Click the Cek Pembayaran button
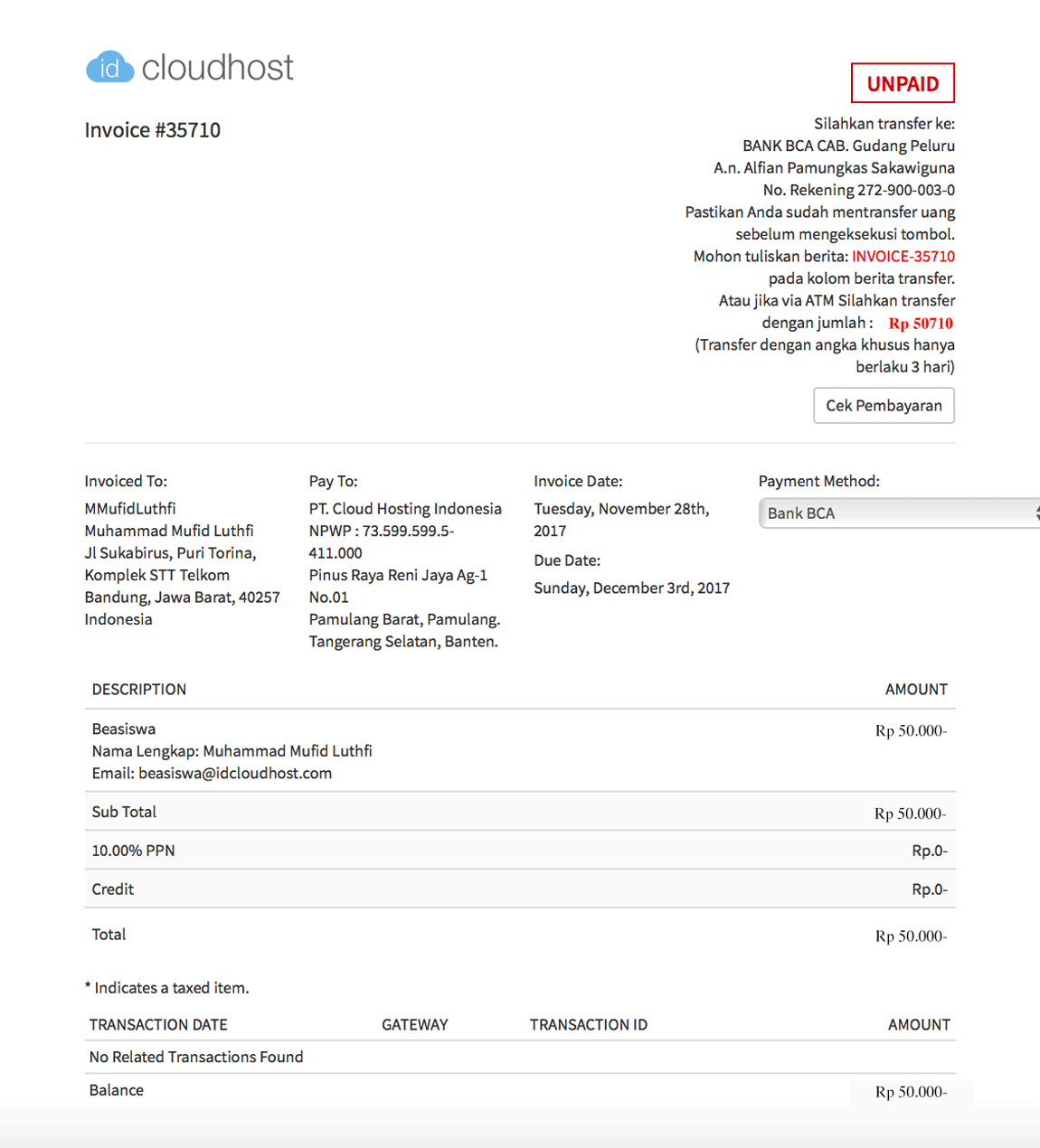Image resolution: width=1040 pixels, height=1148 pixels. point(884,405)
